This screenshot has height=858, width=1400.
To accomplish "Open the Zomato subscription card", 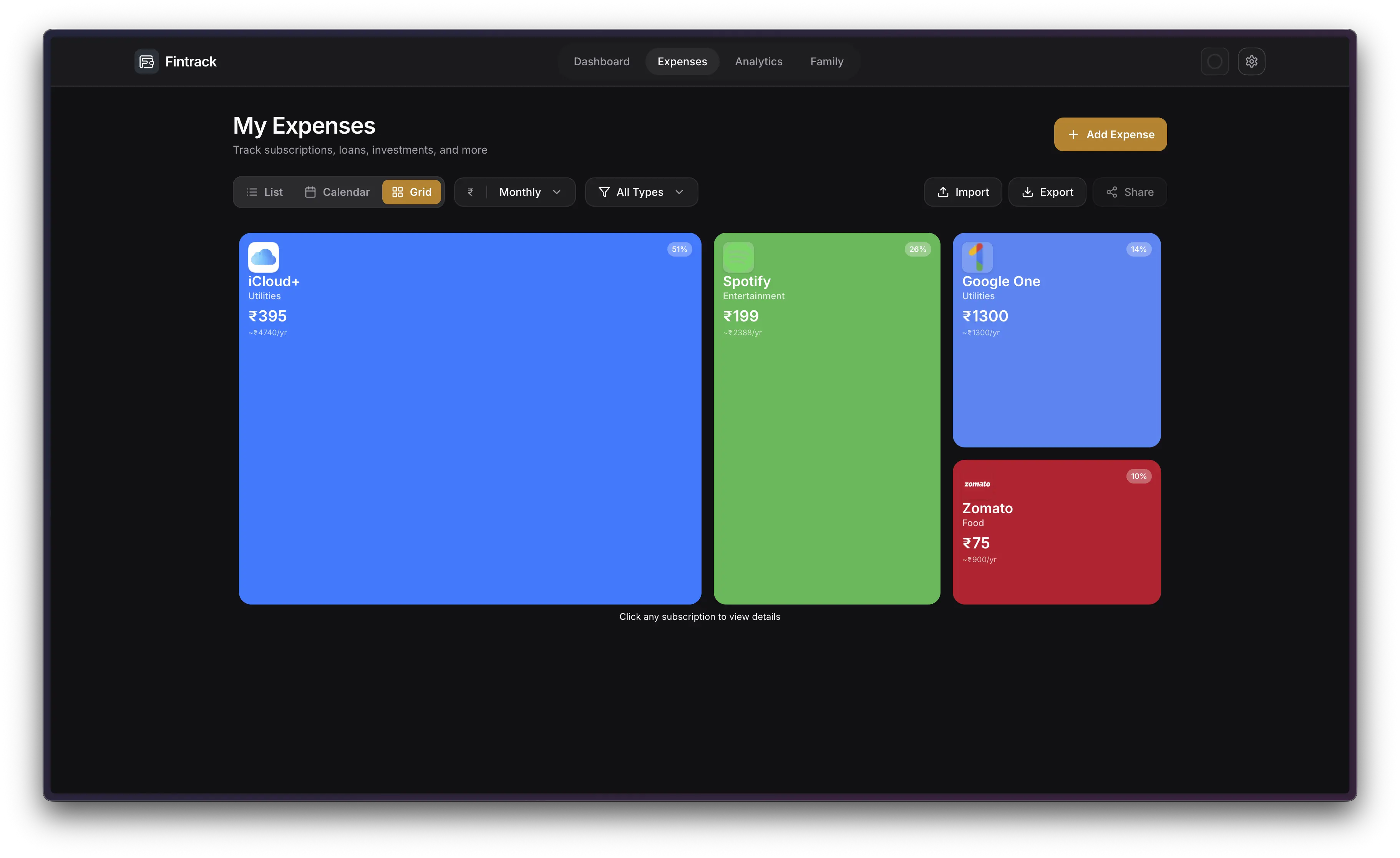I will (x=1056, y=532).
